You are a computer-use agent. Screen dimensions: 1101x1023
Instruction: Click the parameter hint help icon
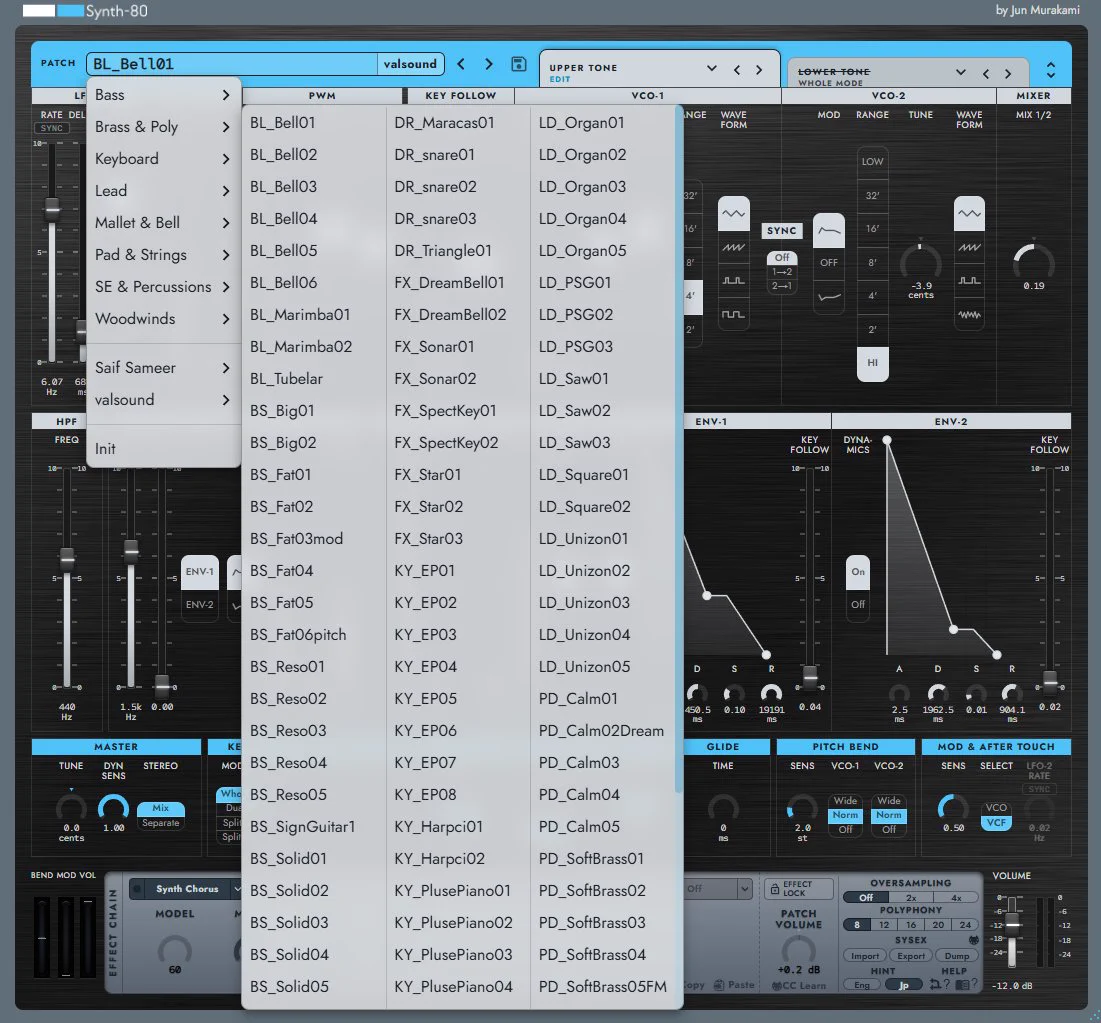pyautogui.click(x=940, y=984)
